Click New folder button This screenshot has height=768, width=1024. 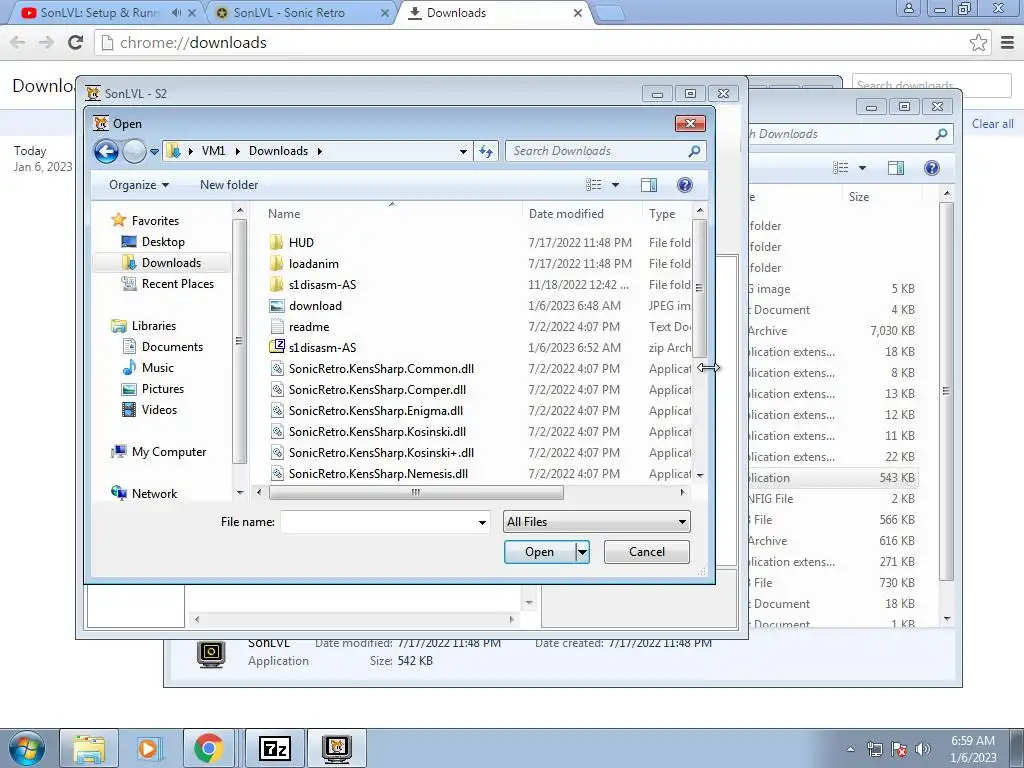point(229,185)
